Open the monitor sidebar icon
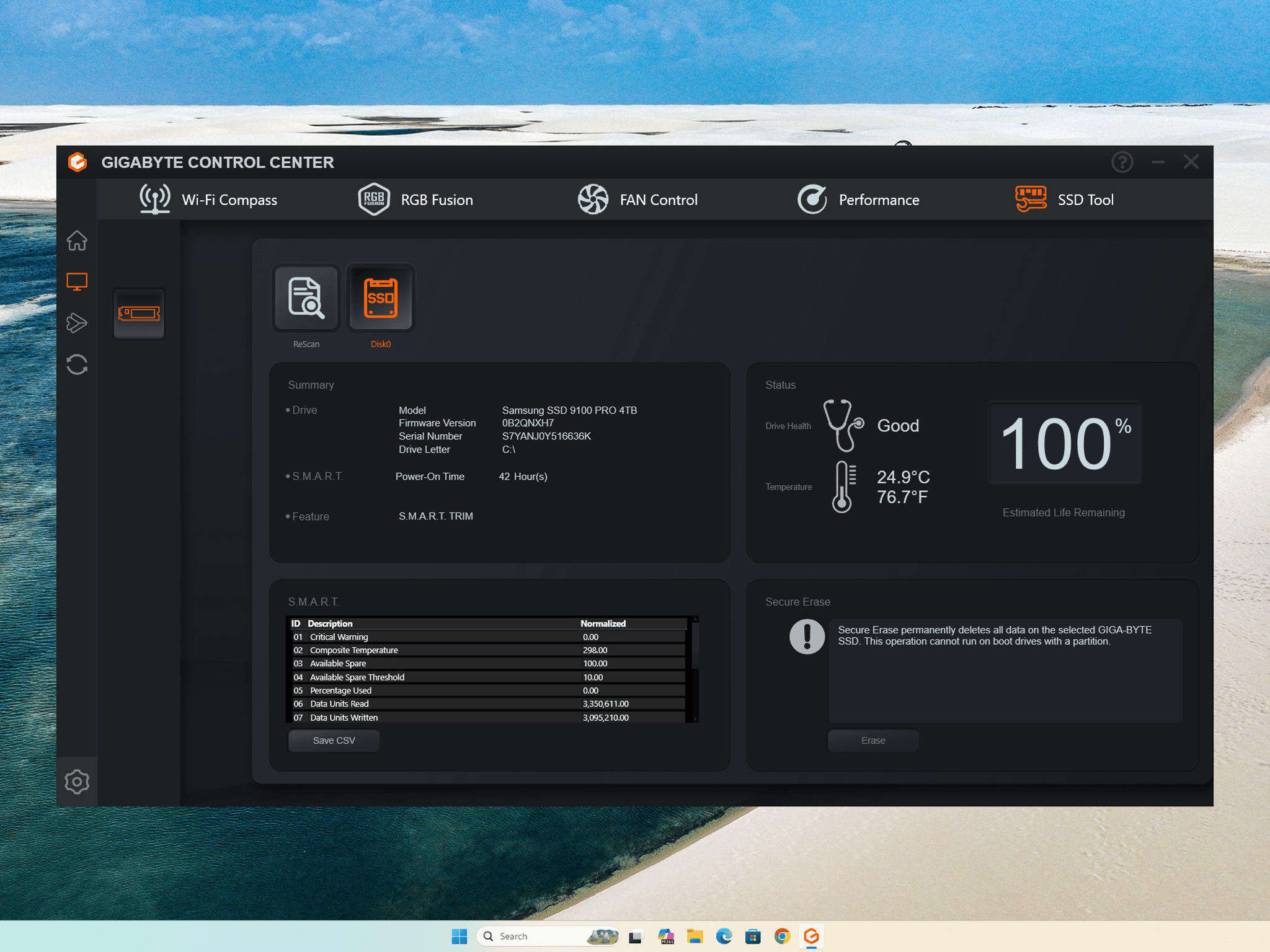 pos(77,281)
